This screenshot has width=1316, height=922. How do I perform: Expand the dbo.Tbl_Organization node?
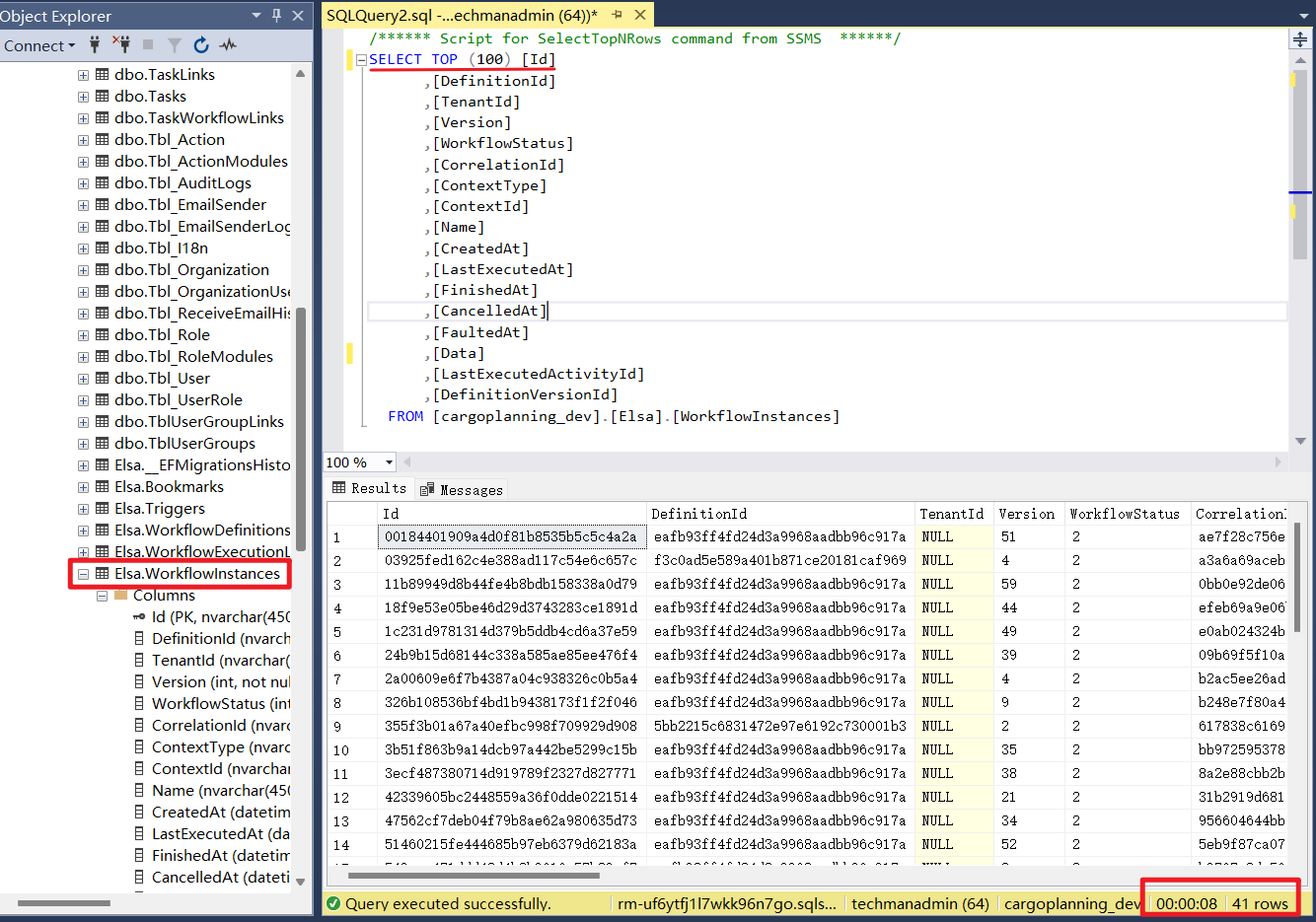(x=83, y=269)
